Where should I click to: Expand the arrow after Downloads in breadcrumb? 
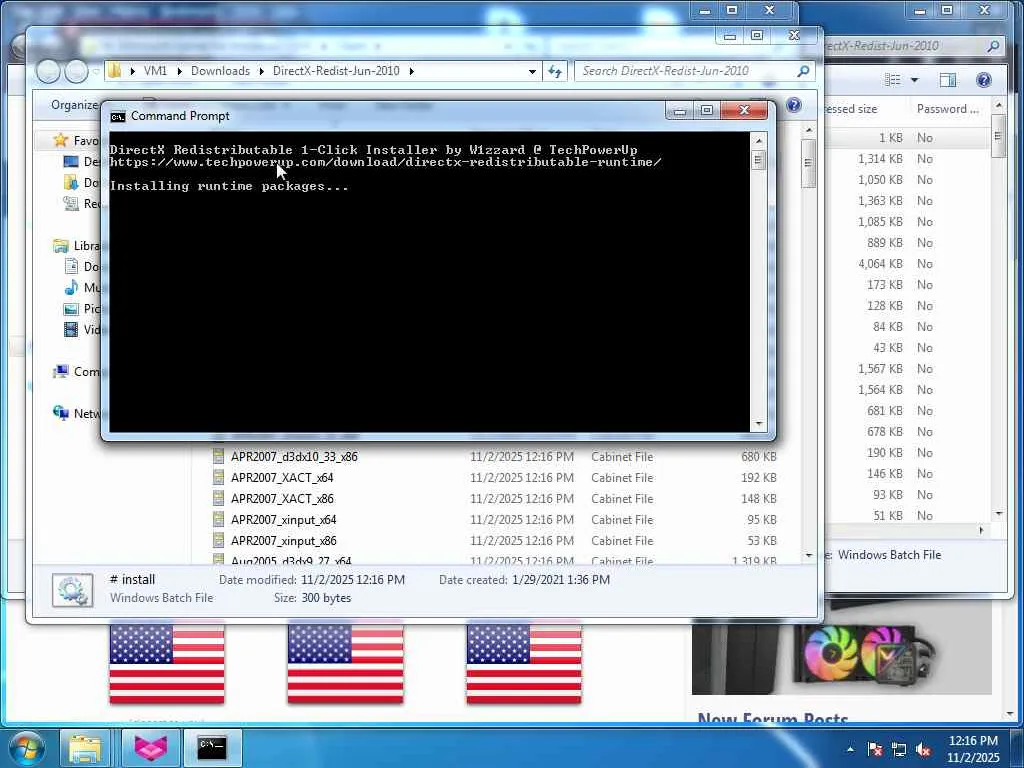[261, 71]
